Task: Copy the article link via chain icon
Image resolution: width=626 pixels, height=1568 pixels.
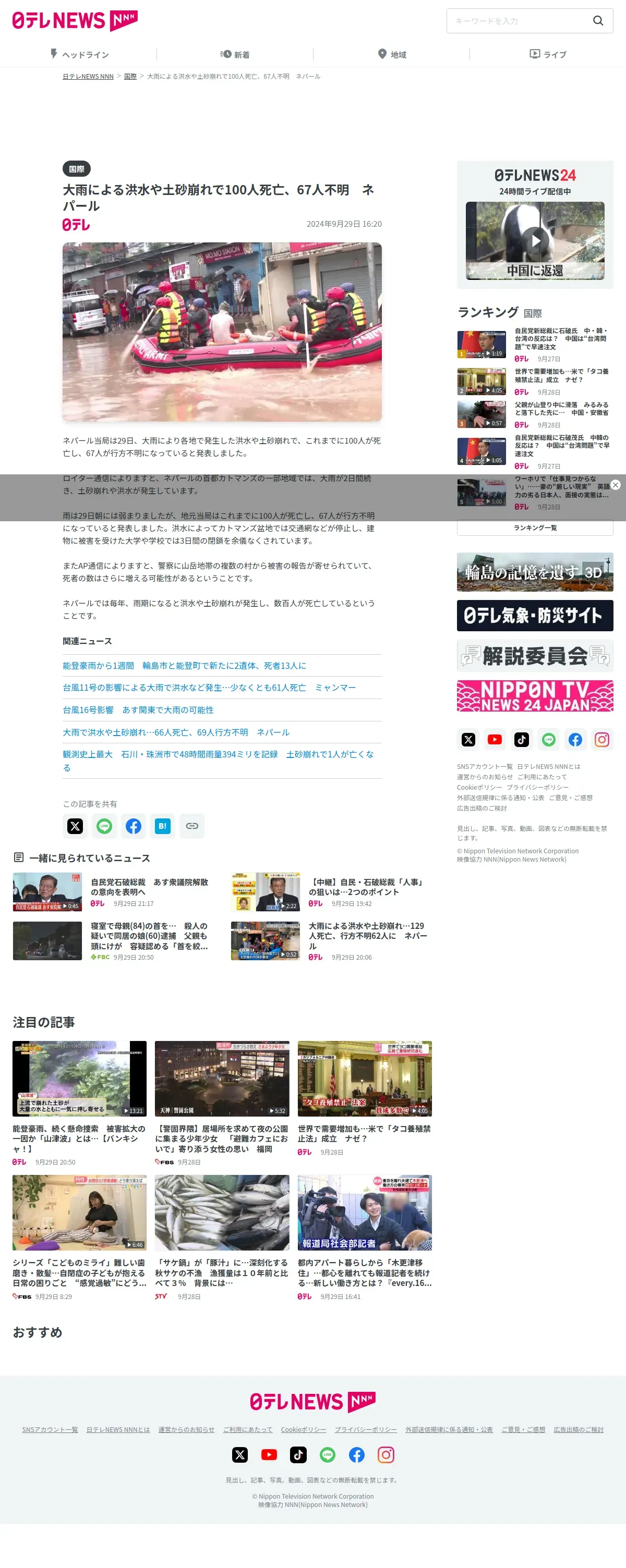Action: tap(192, 826)
